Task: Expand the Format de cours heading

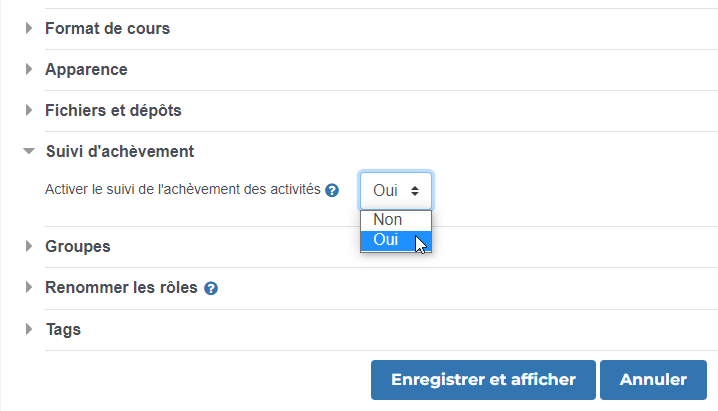Action: [x=107, y=29]
